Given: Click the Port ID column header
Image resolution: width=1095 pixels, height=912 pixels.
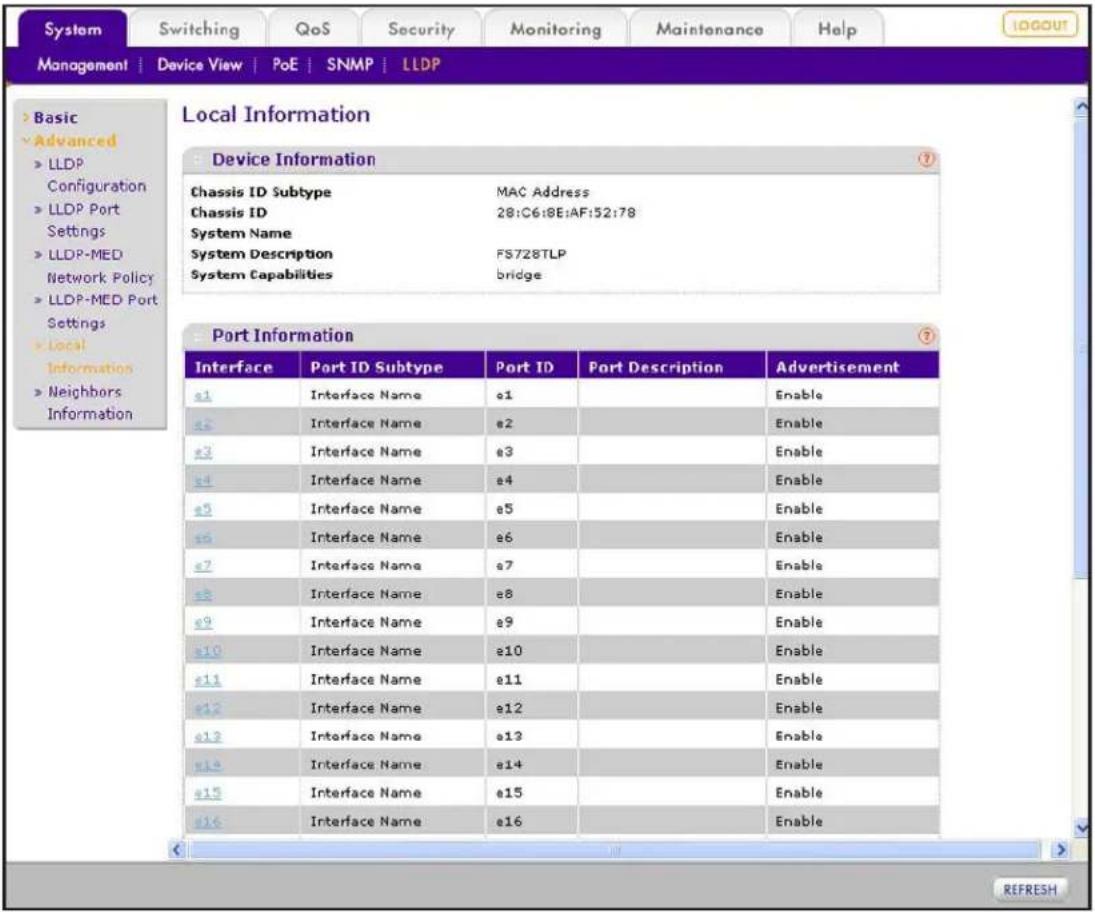Looking at the screenshot, I should point(531,367).
